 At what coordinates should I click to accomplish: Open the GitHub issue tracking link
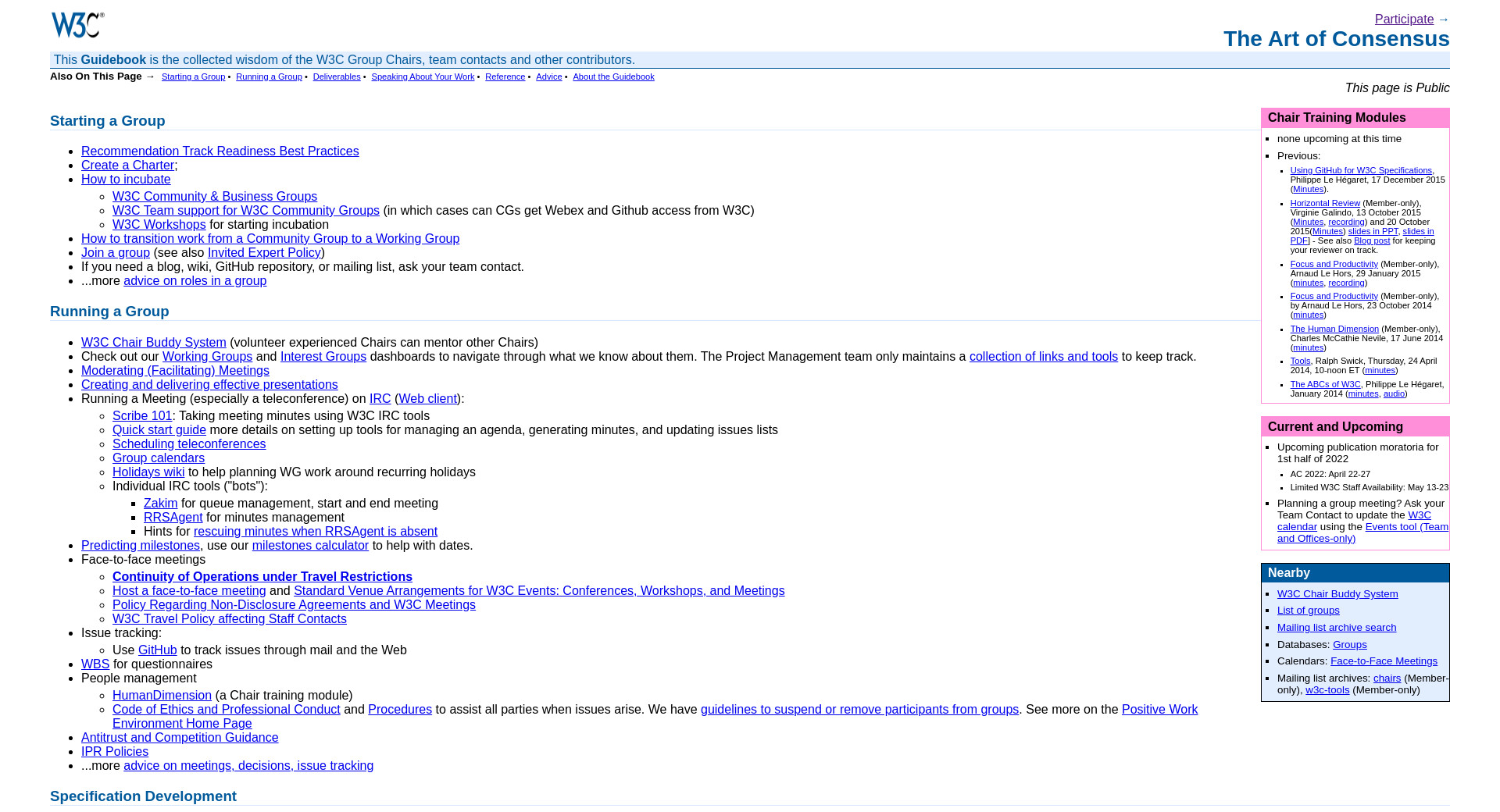click(157, 650)
